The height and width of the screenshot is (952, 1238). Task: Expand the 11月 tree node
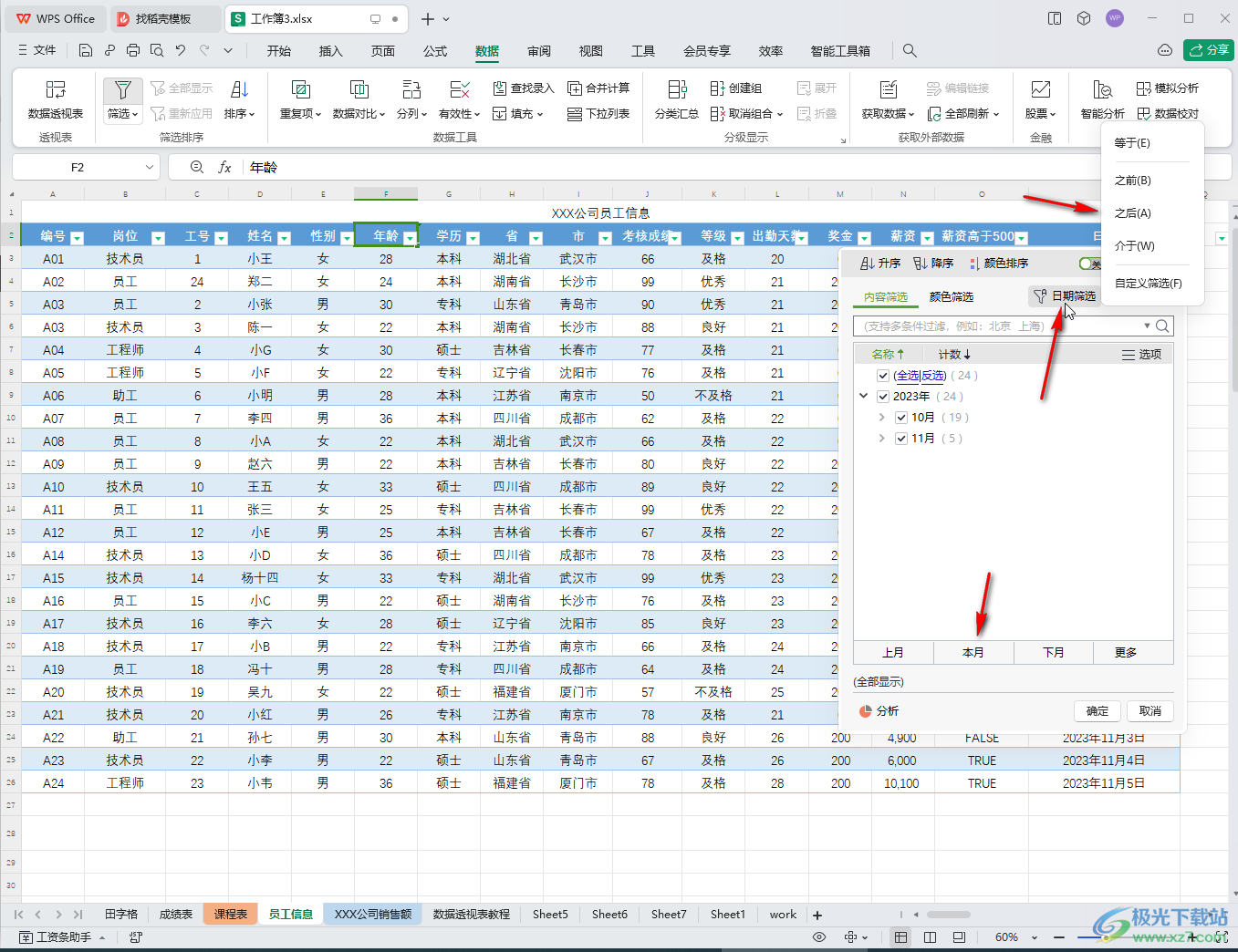coord(881,439)
